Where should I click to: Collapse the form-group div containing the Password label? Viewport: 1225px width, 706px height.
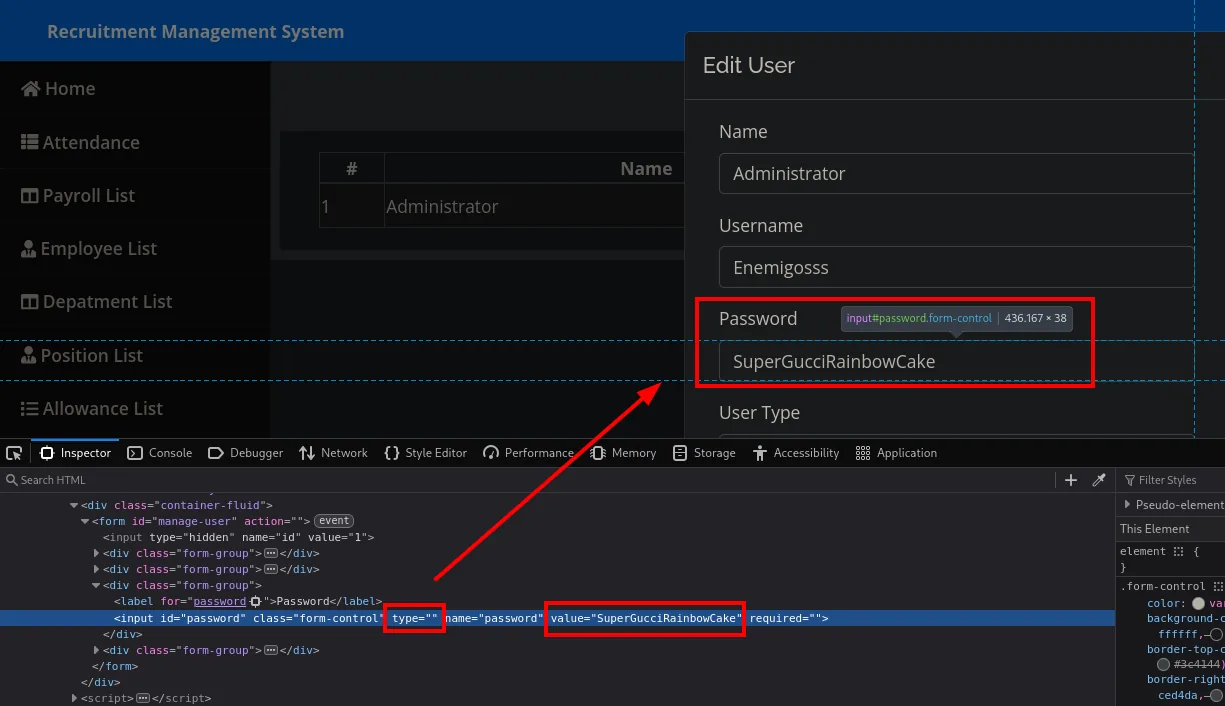pyautogui.click(x=96, y=586)
